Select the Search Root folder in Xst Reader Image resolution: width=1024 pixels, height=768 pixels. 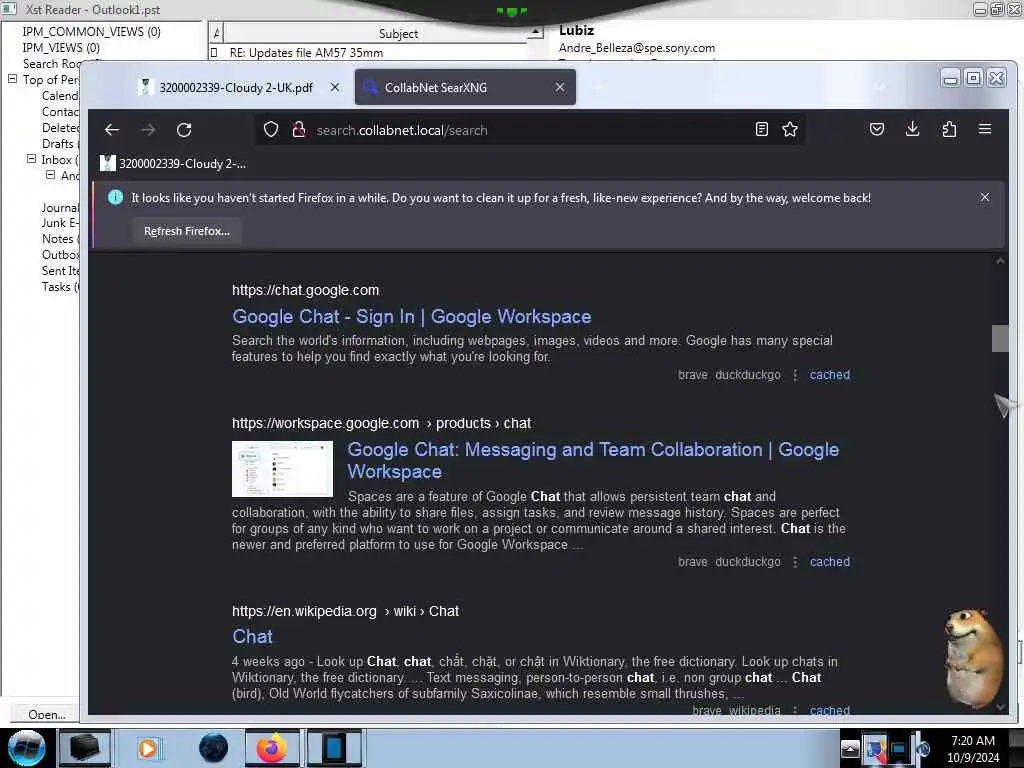[x=52, y=63]
